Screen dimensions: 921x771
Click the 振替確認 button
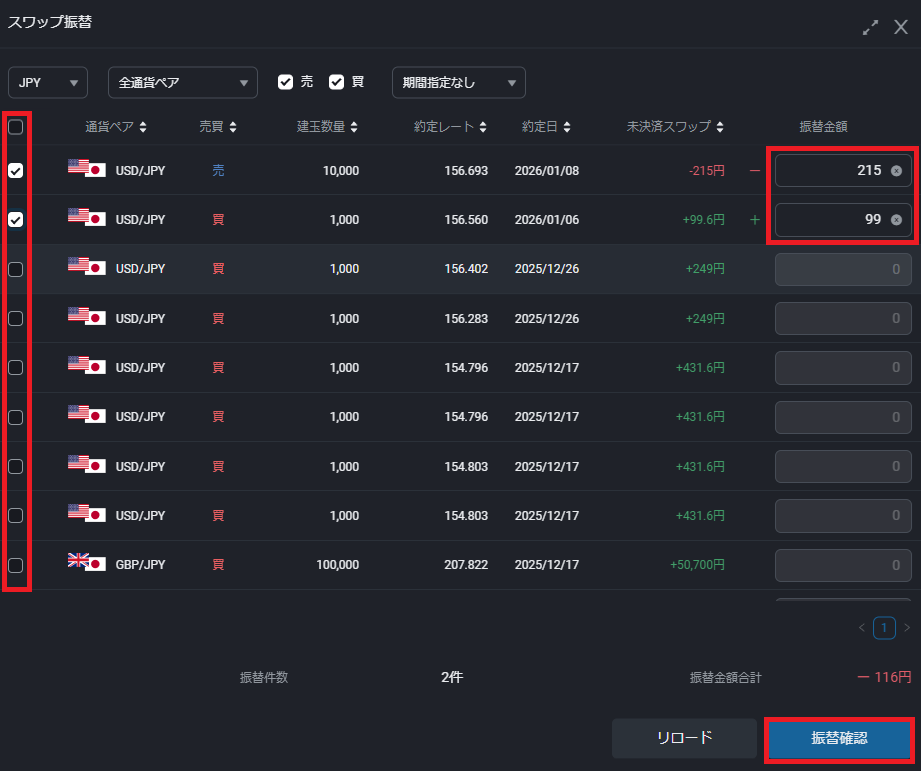point(839,738)
